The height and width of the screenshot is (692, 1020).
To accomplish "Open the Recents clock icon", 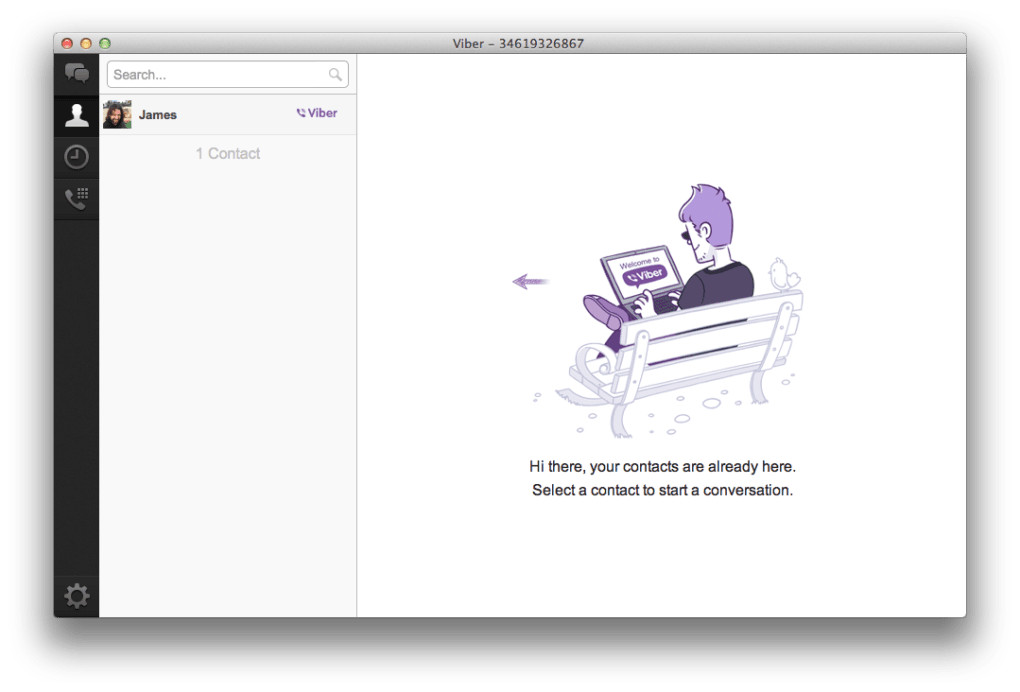I will [x=77, y=157].
